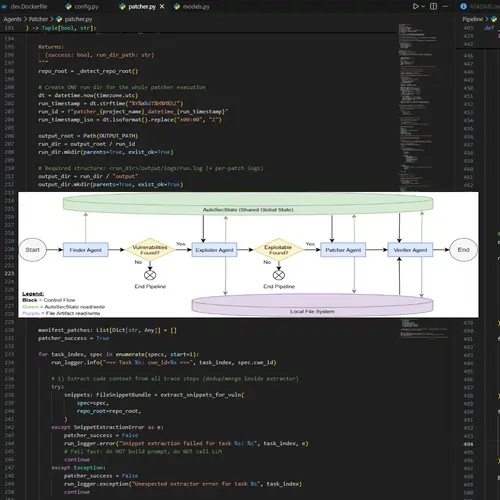Switch to the dev.Dockerfile tab
The height and width of the screenshot is (500, 500).
click(25, 6)
